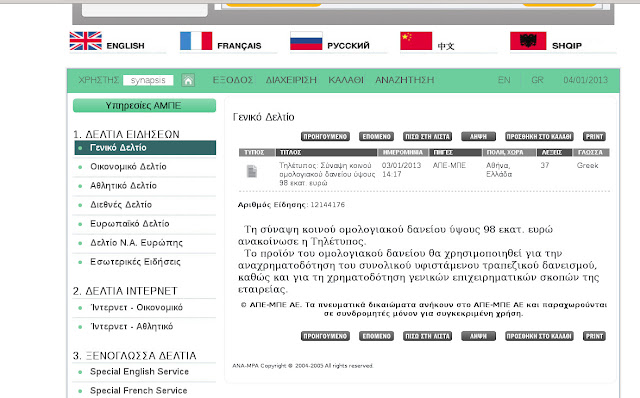Click top ΕΠΟΜΕΝΟ button

(x=376, y=136)
